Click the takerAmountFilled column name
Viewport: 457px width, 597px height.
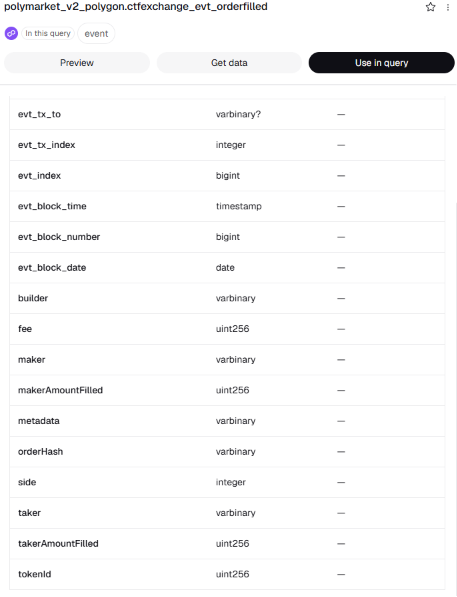coord(58,544)
